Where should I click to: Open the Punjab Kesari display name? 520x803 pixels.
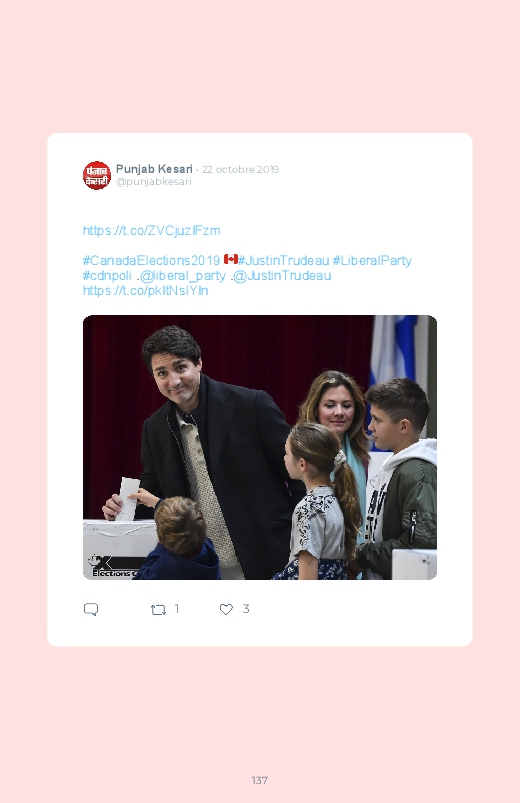pos(154,169)
